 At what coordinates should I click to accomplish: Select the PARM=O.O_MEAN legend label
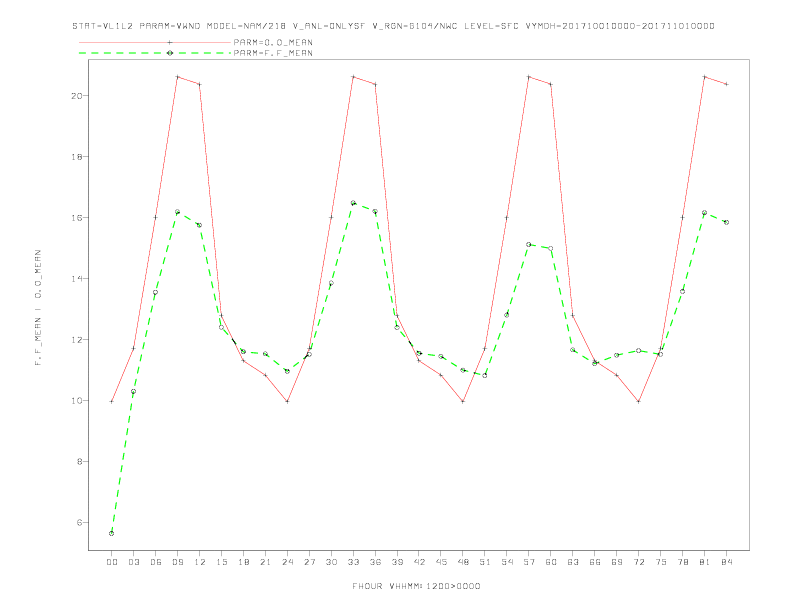[x=273, y=42]
